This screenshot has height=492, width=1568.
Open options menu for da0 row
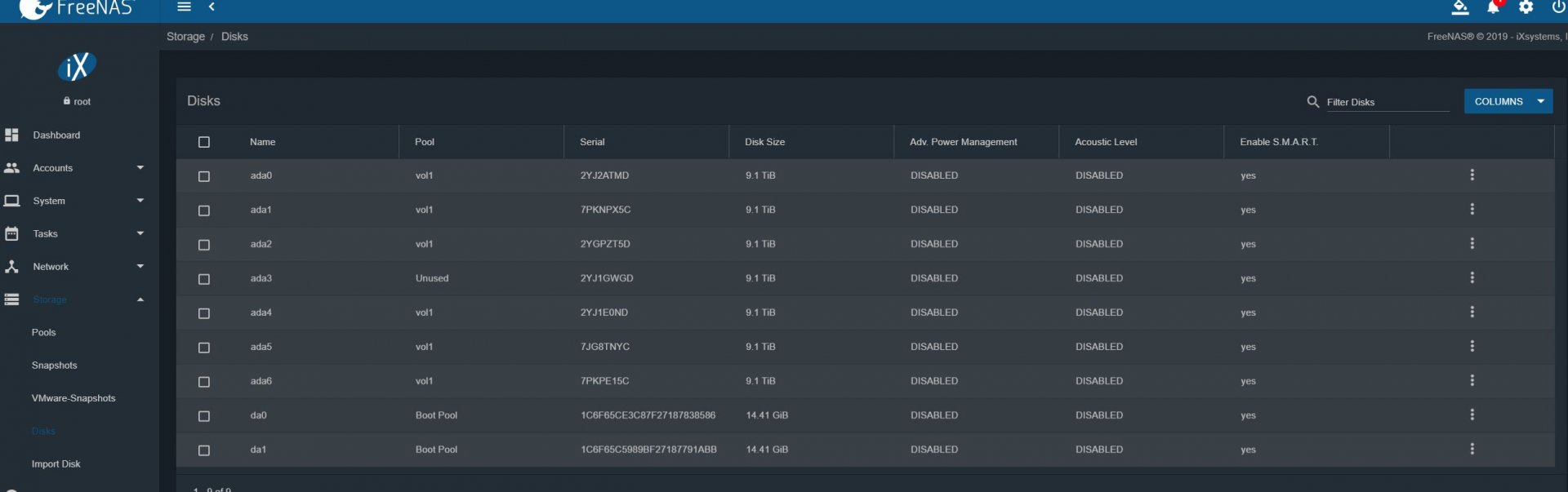[1472, 415]
